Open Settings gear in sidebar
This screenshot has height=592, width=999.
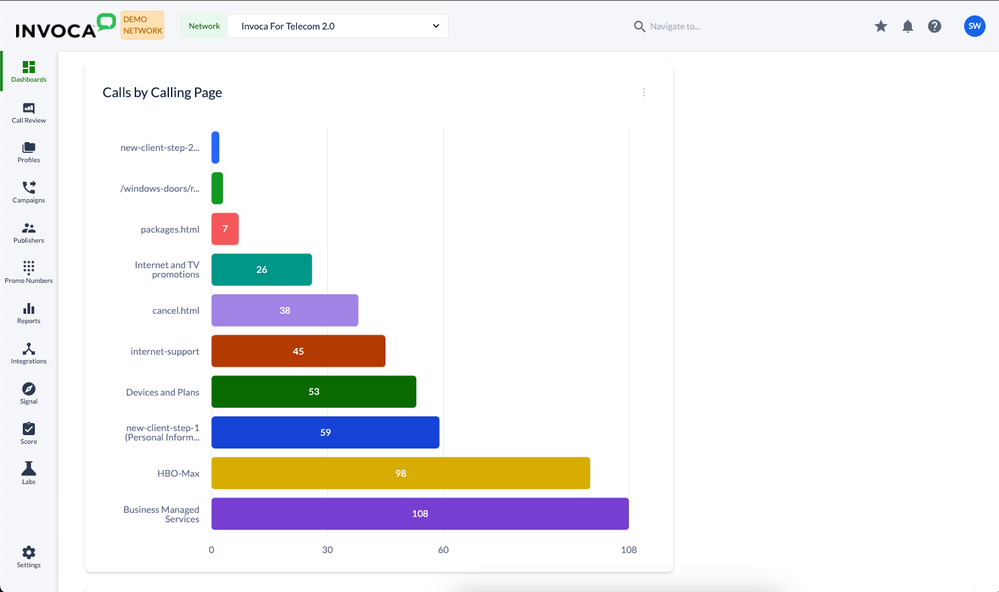pyautogui.click(x=28, y=554)
